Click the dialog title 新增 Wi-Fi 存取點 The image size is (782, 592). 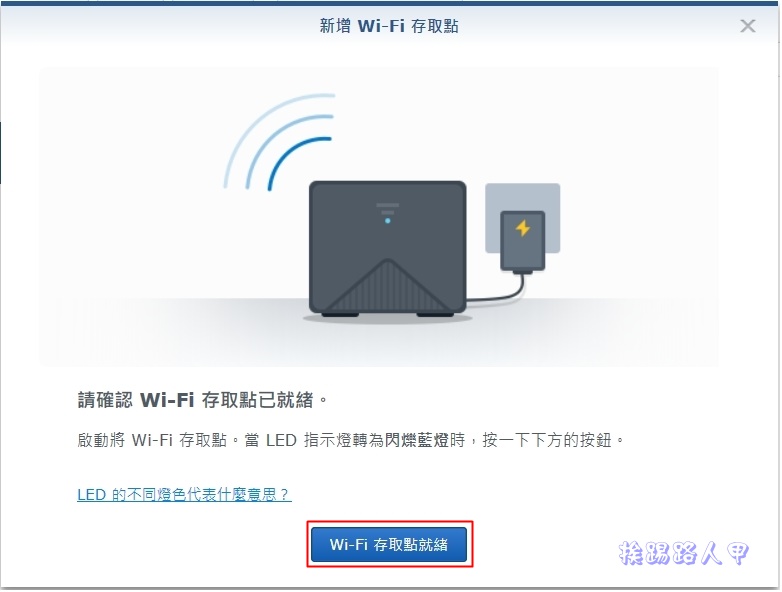tap(389, 26)
